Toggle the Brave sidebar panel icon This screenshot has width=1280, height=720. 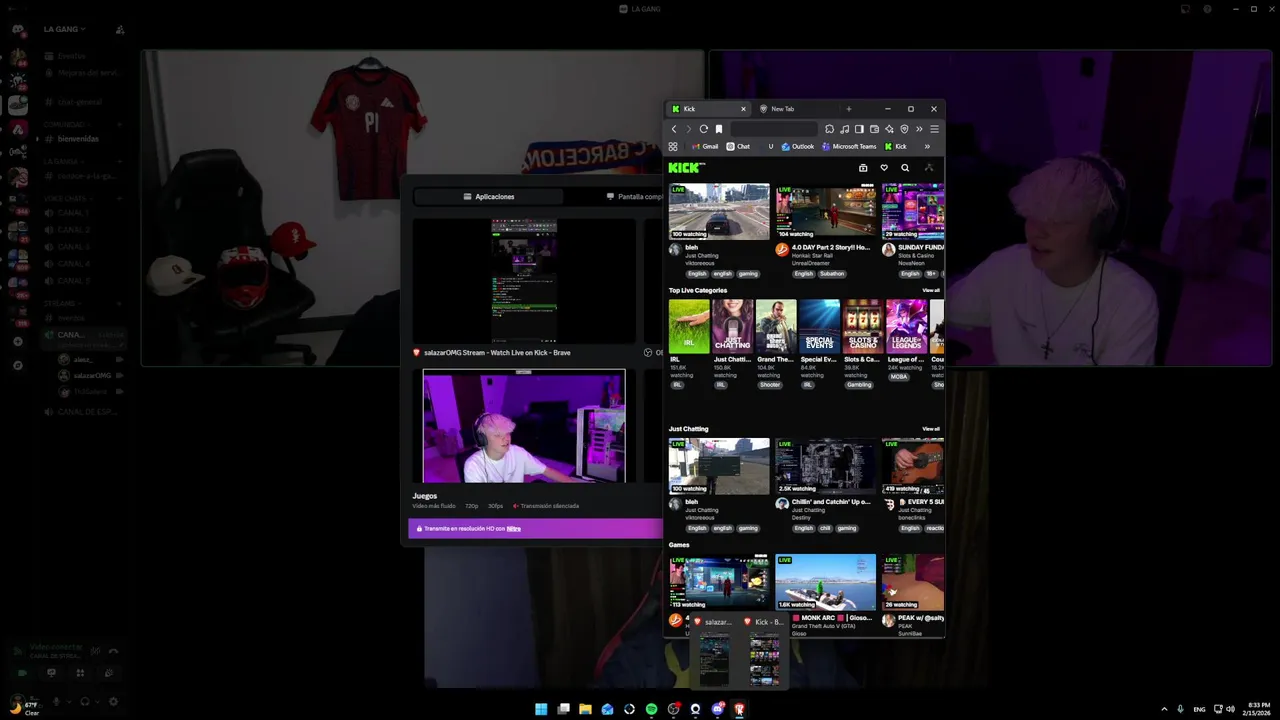[859, 129]
